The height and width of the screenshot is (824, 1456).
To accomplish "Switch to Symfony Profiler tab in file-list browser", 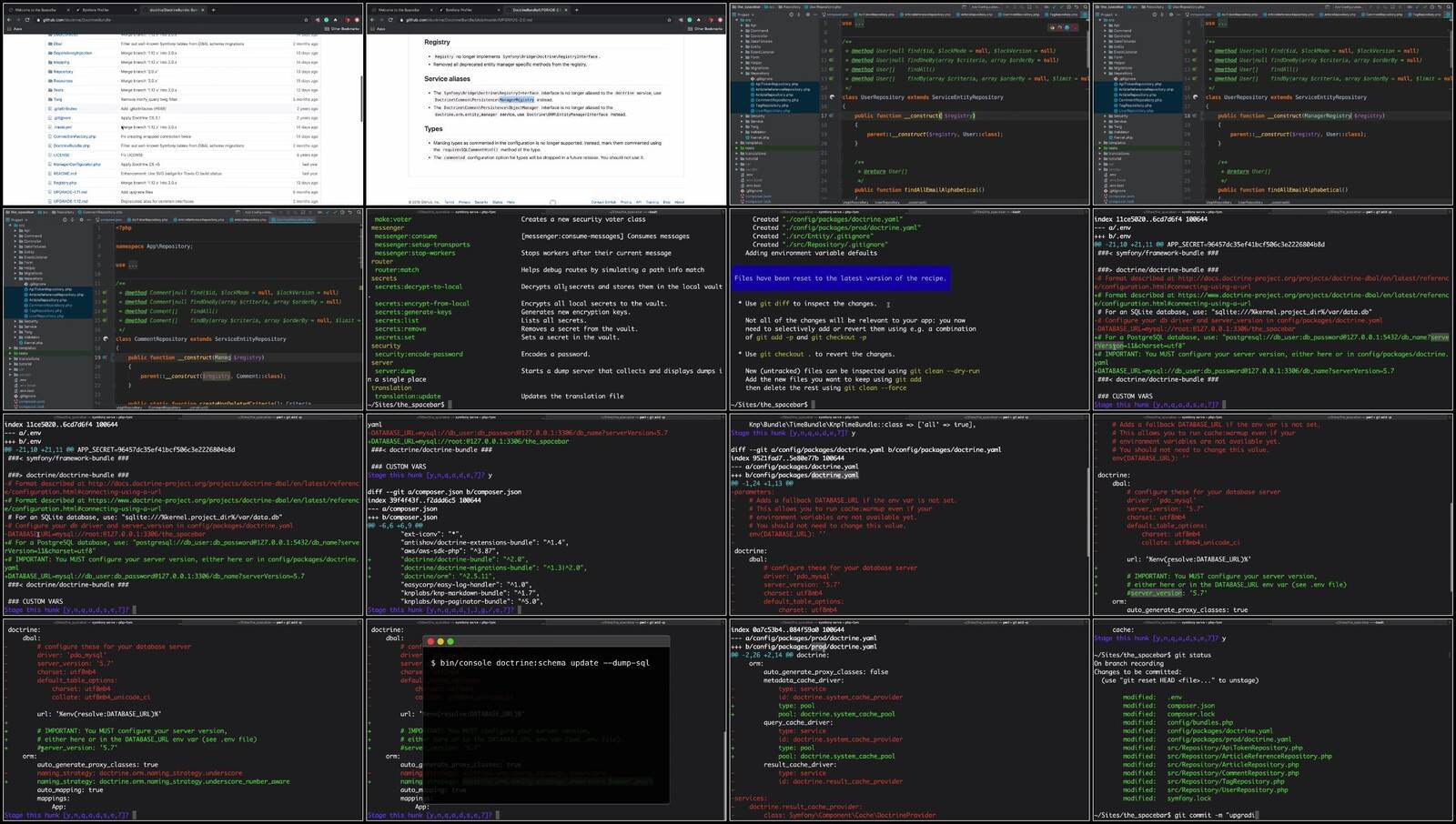I will point(96,10).
